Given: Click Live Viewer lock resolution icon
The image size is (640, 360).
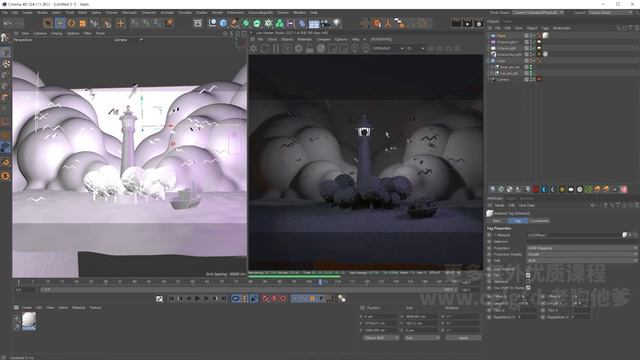Looking at the screenshot, I should click(x=310, y=49).
